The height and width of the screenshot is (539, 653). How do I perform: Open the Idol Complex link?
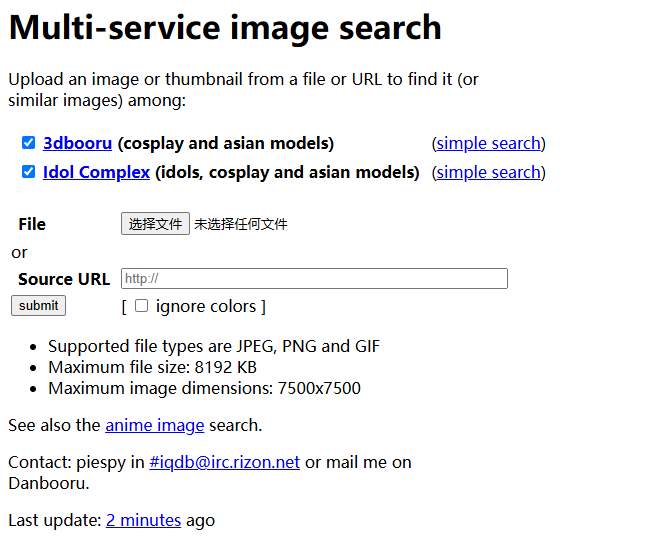[x=96, y=172]
